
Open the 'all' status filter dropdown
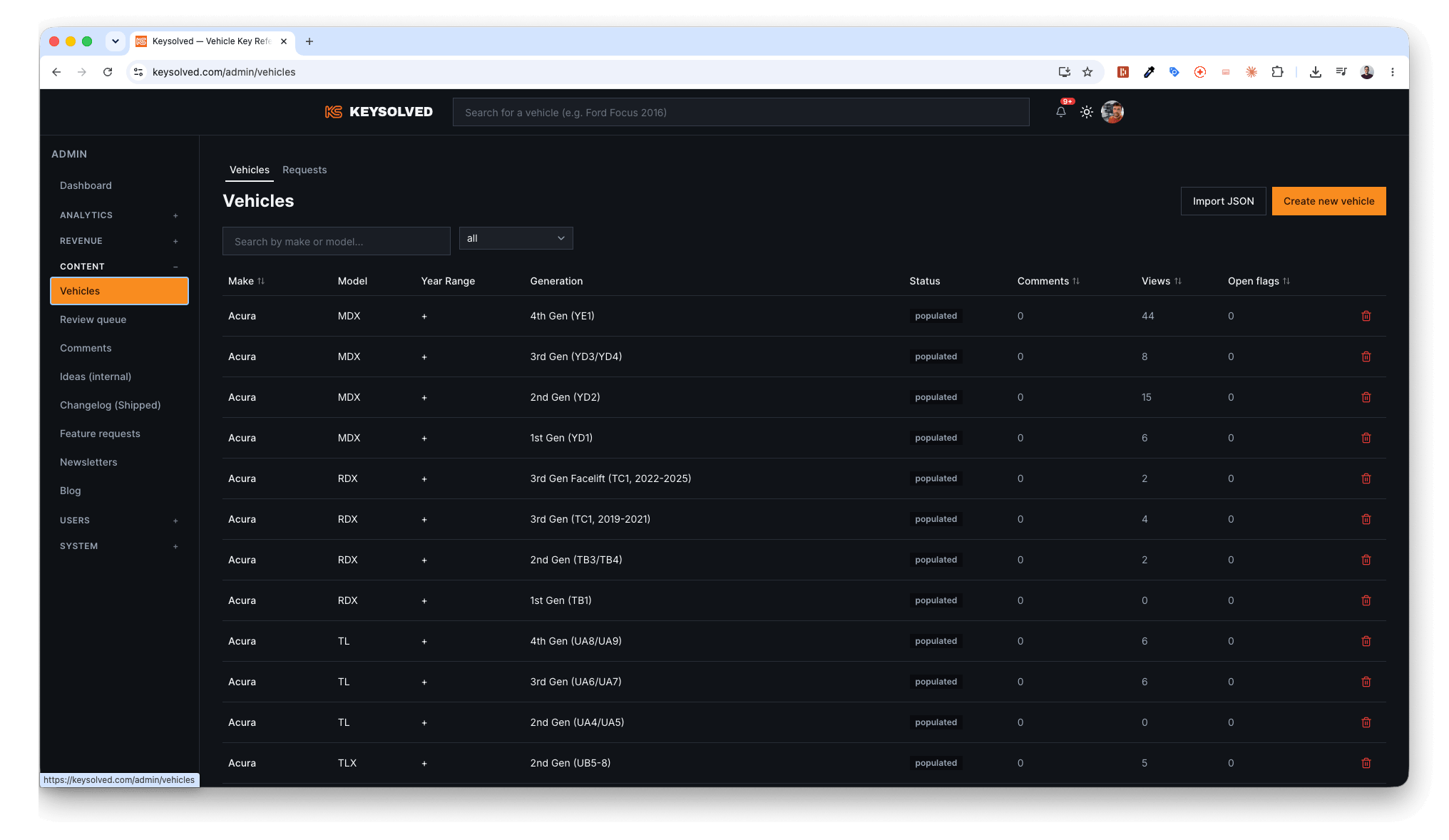[516, 238]
